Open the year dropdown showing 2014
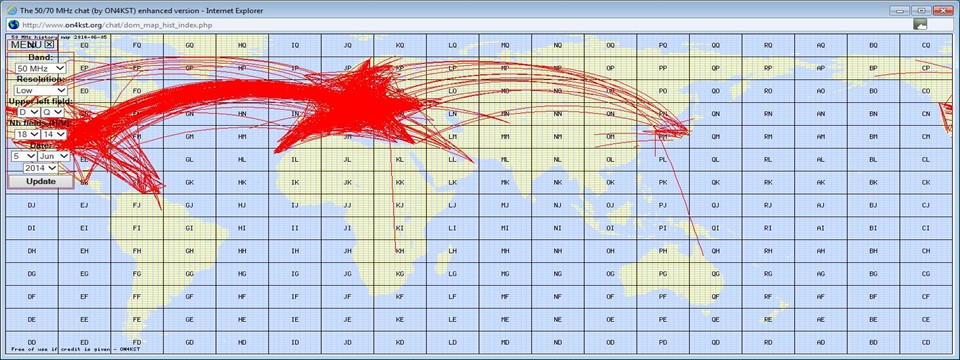Viewport: 960px width, 360px height. click(x=41, y=168)
